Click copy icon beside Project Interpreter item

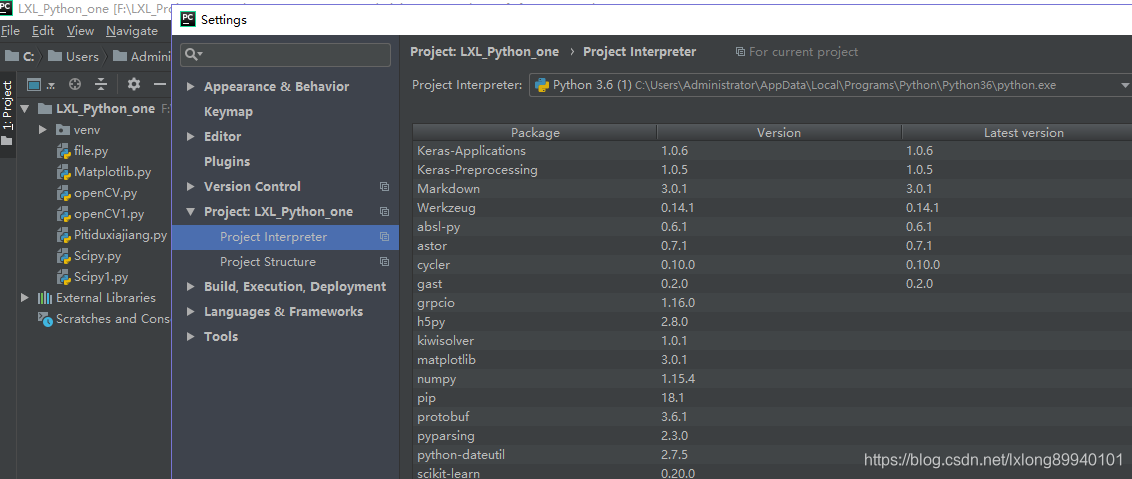point(384,237)
